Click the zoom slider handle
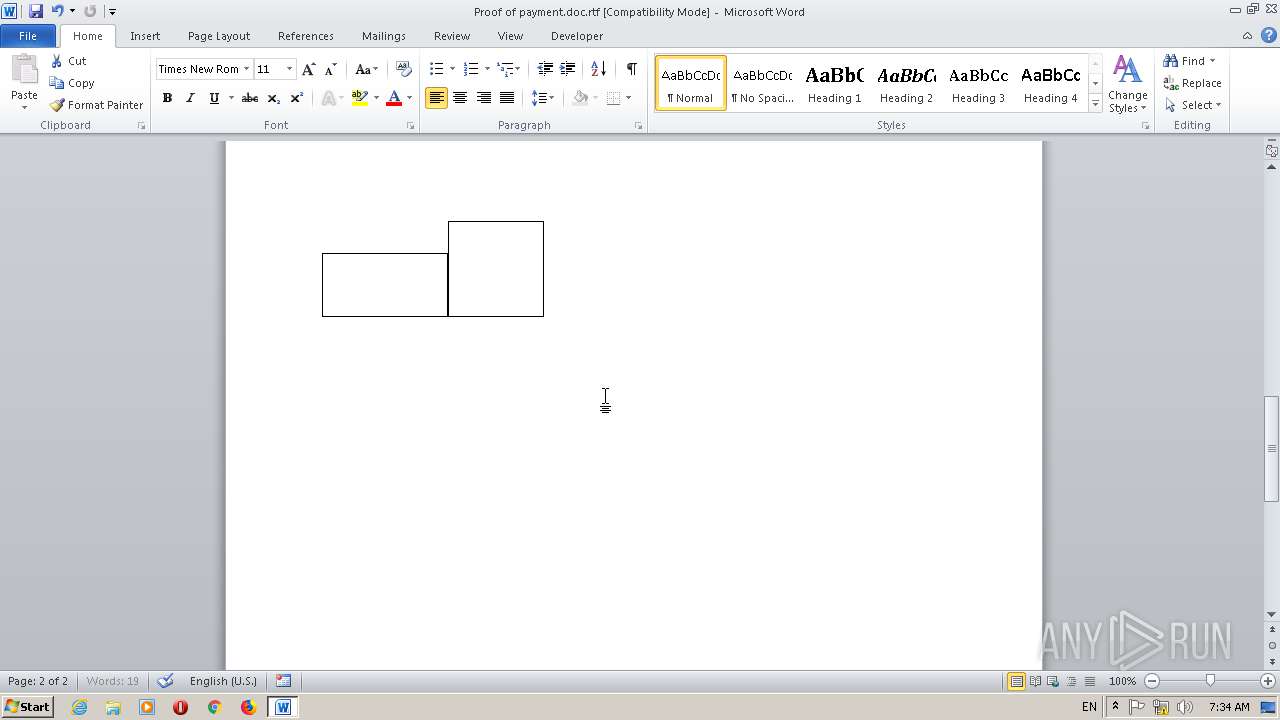The height and width of the screenshot is (720, 1280). click(1210, 681)
